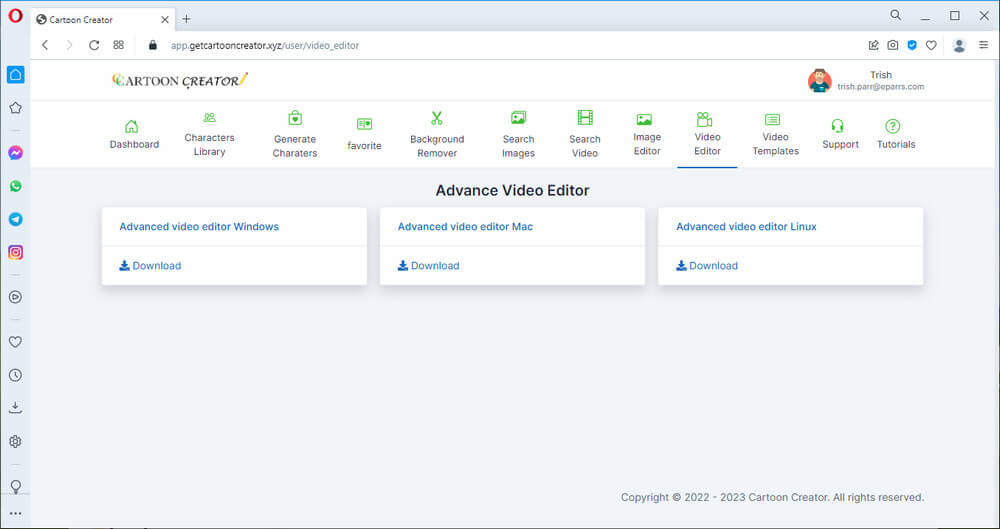This screenshot has height=529, width=1000.
Task: Open the favorite section
Action: (364, 135)
